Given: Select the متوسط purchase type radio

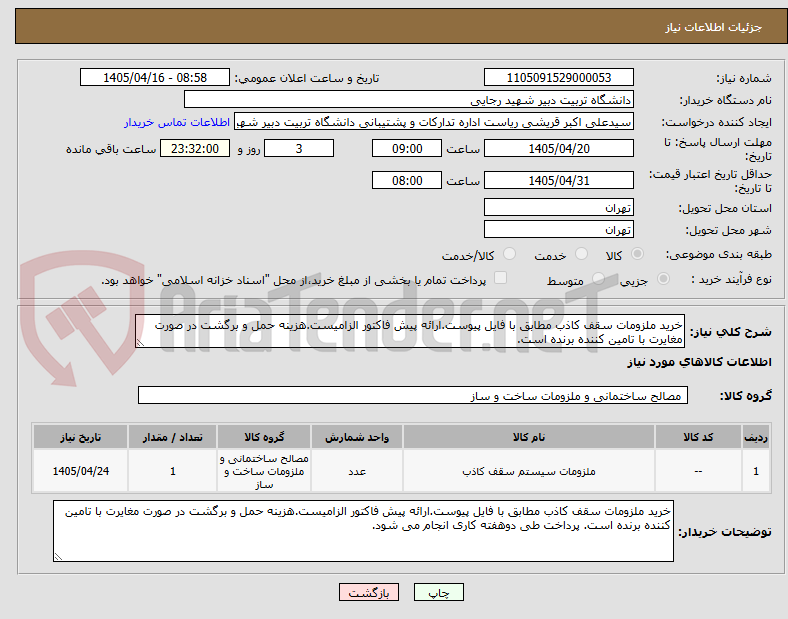Looking at the screenshot, I should [598, 279].
